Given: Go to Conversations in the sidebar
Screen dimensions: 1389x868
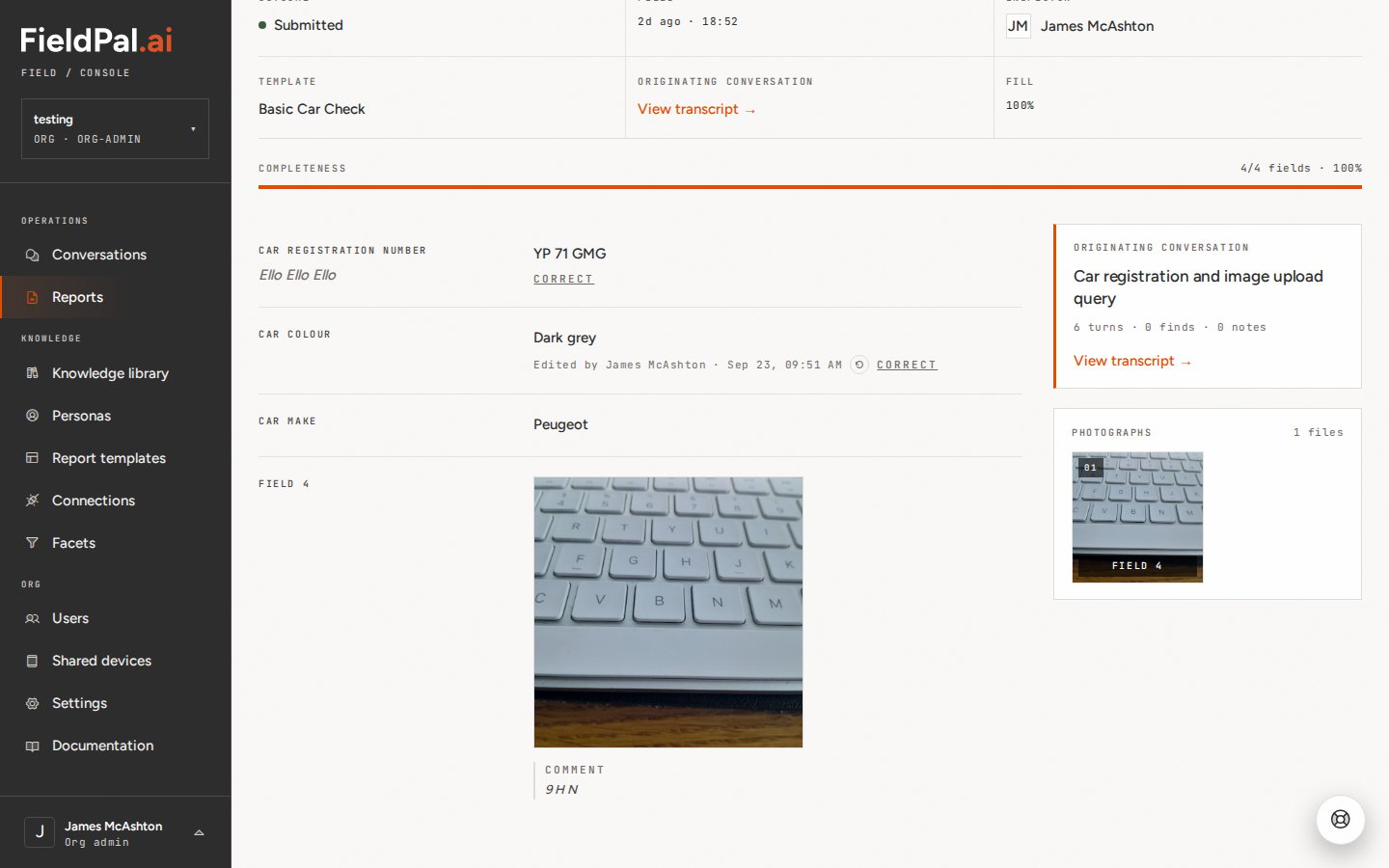Looking at the screenshot, I should pos(116,255).
